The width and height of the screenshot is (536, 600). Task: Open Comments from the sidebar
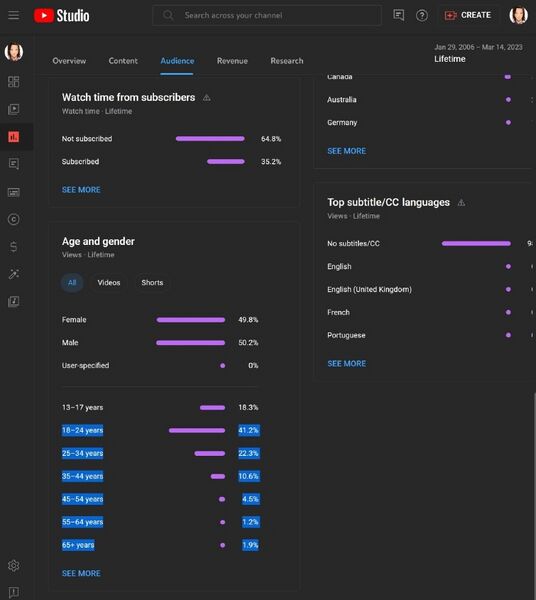click(13, 164)
